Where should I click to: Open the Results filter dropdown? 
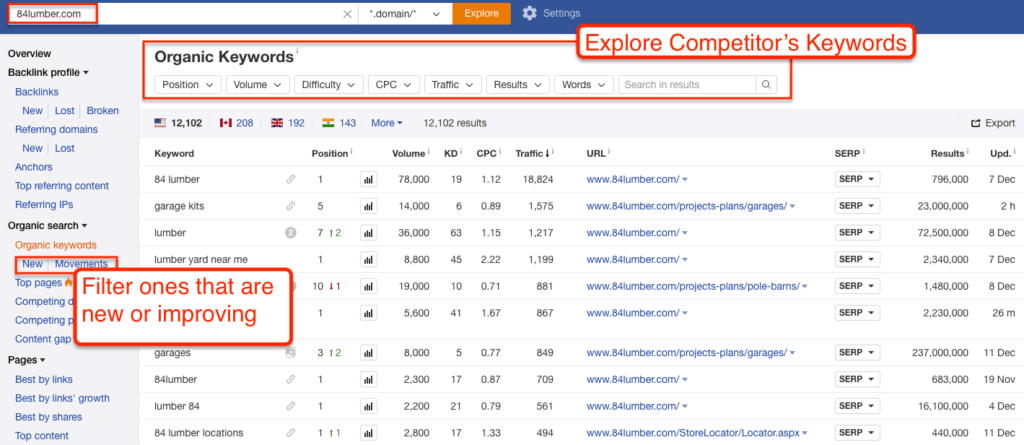pyautogui.click(x=517, y=84)
